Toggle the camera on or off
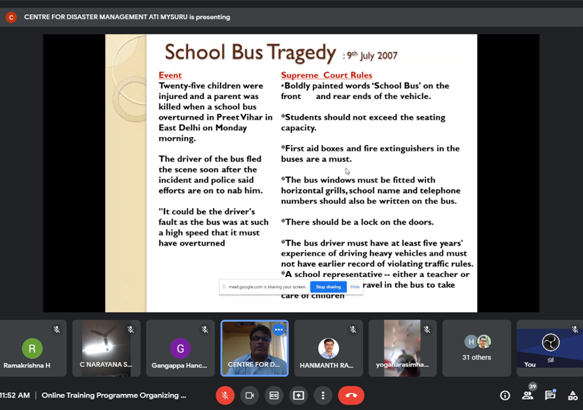Image resolution: width=583 pixels, height=410 pixels. pyautogui.click(x=249, y=395)
